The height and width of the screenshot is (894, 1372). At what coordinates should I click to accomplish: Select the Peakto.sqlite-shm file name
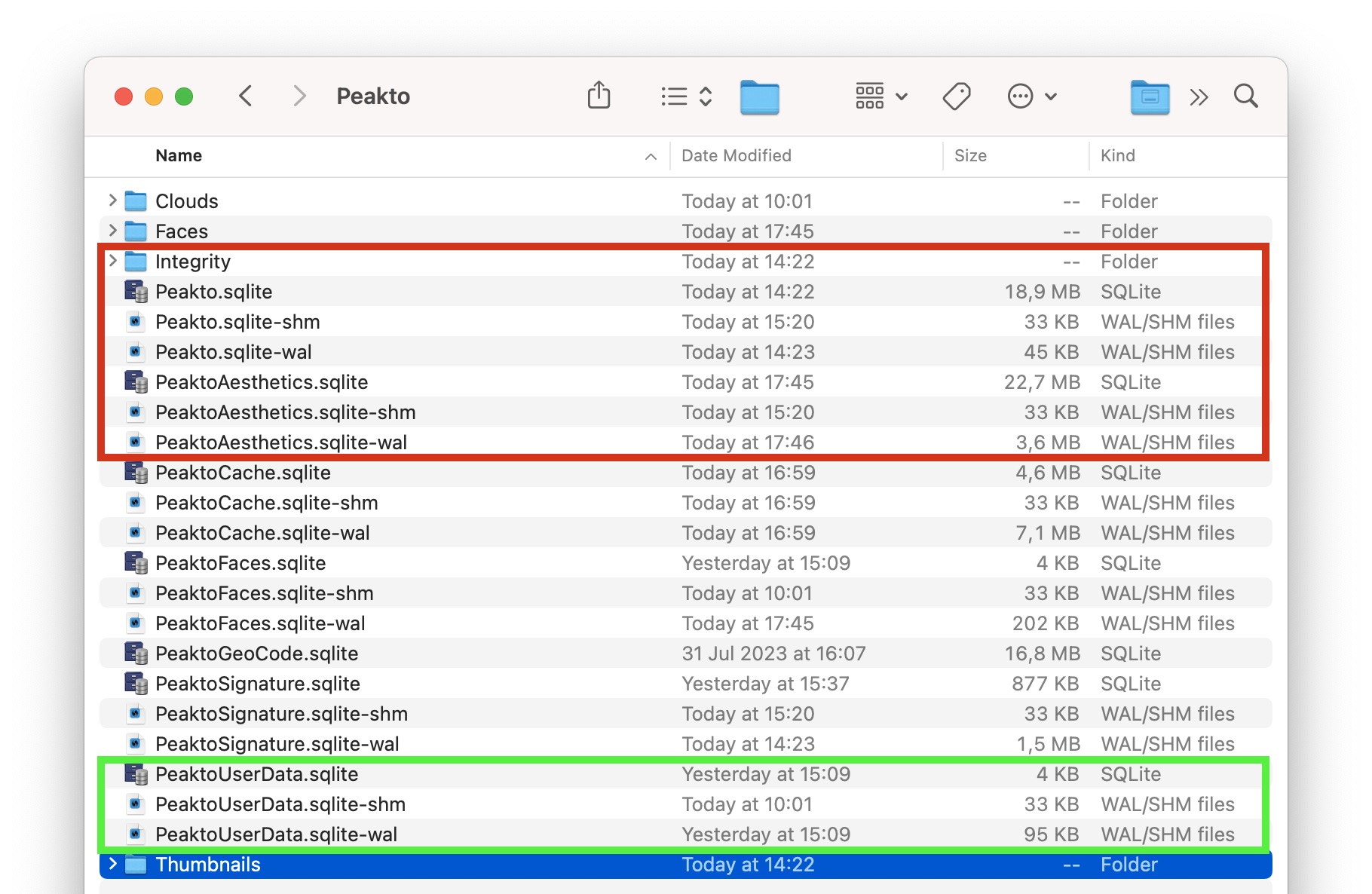237,322
